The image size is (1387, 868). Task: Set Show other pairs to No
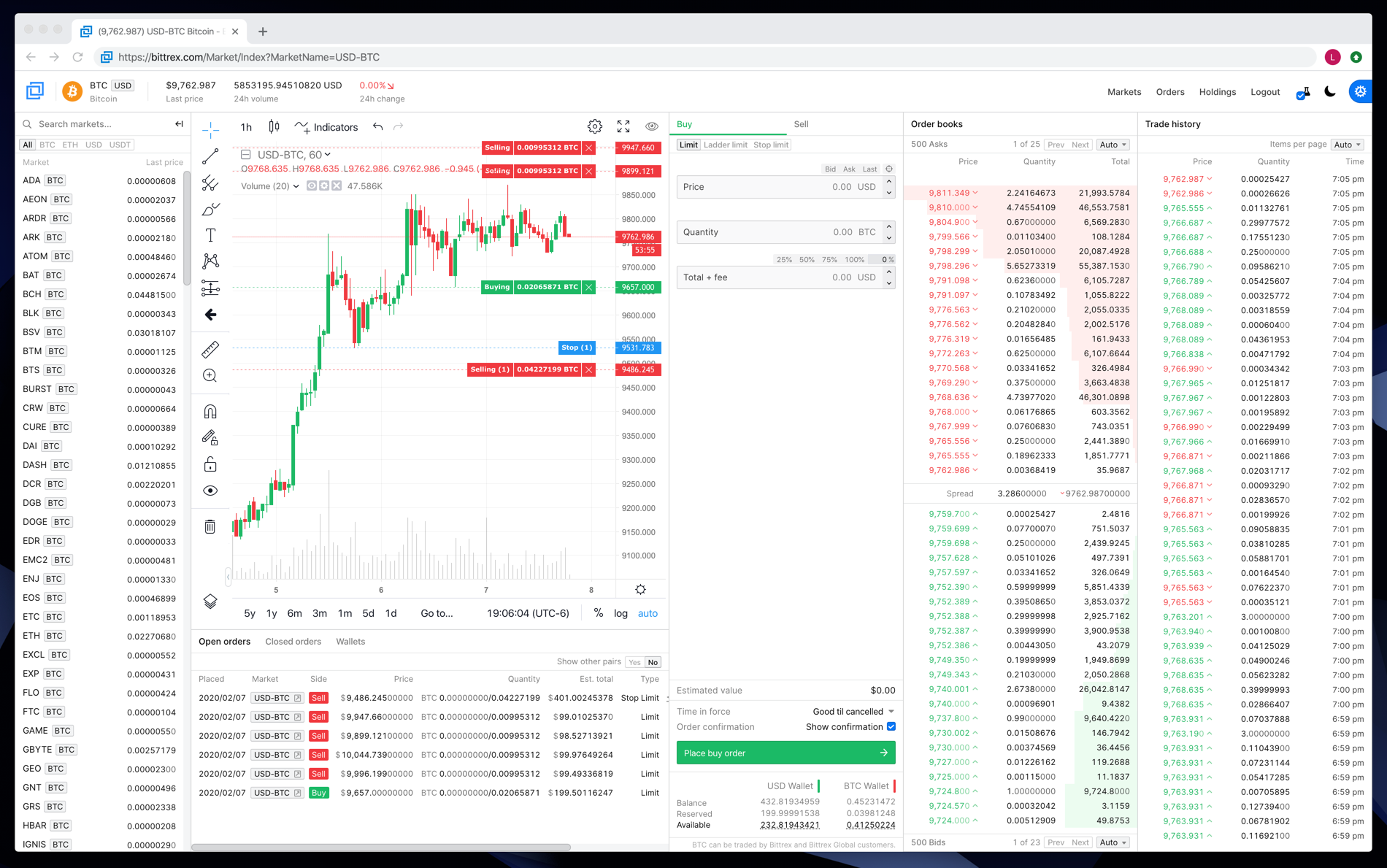click(653, 662)
